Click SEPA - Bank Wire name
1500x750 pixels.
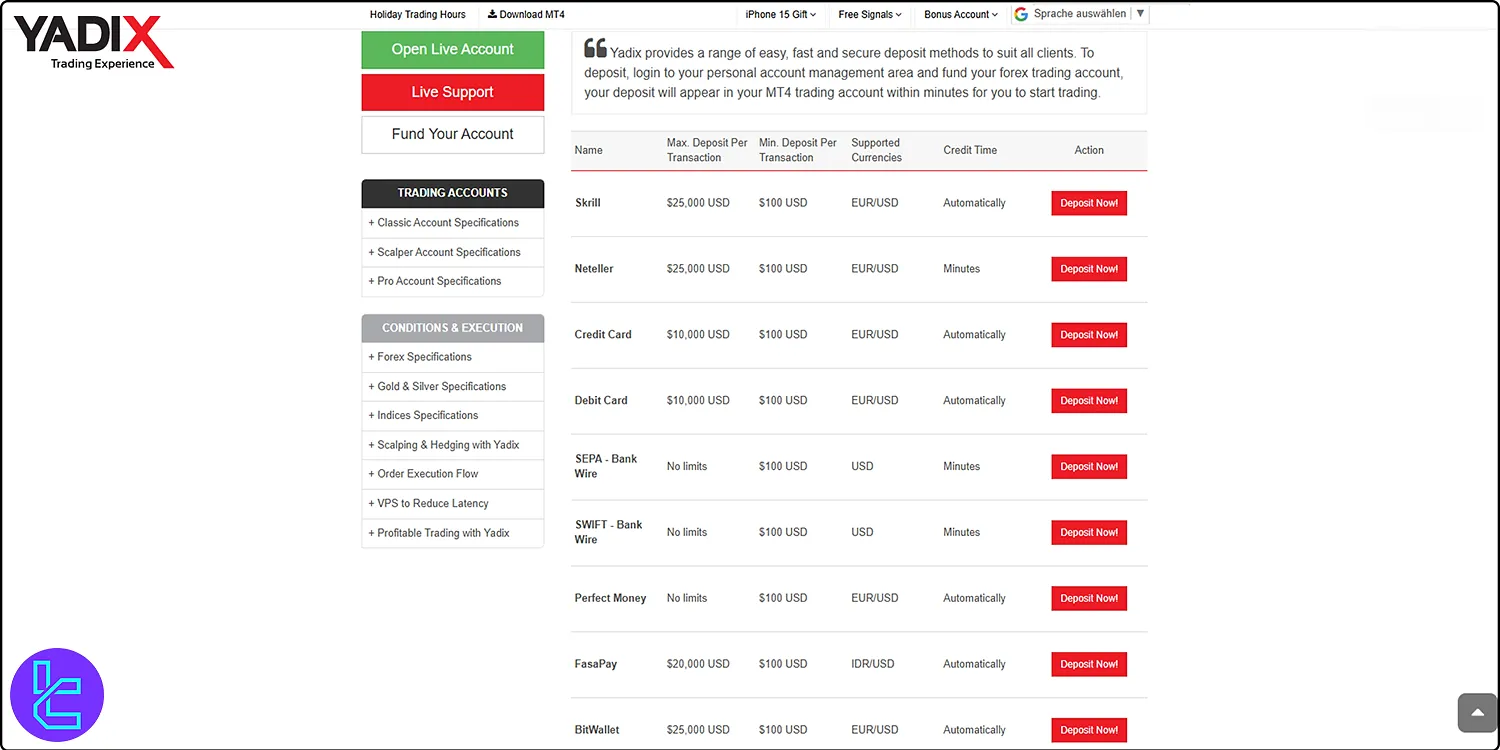tap(606, 466)
